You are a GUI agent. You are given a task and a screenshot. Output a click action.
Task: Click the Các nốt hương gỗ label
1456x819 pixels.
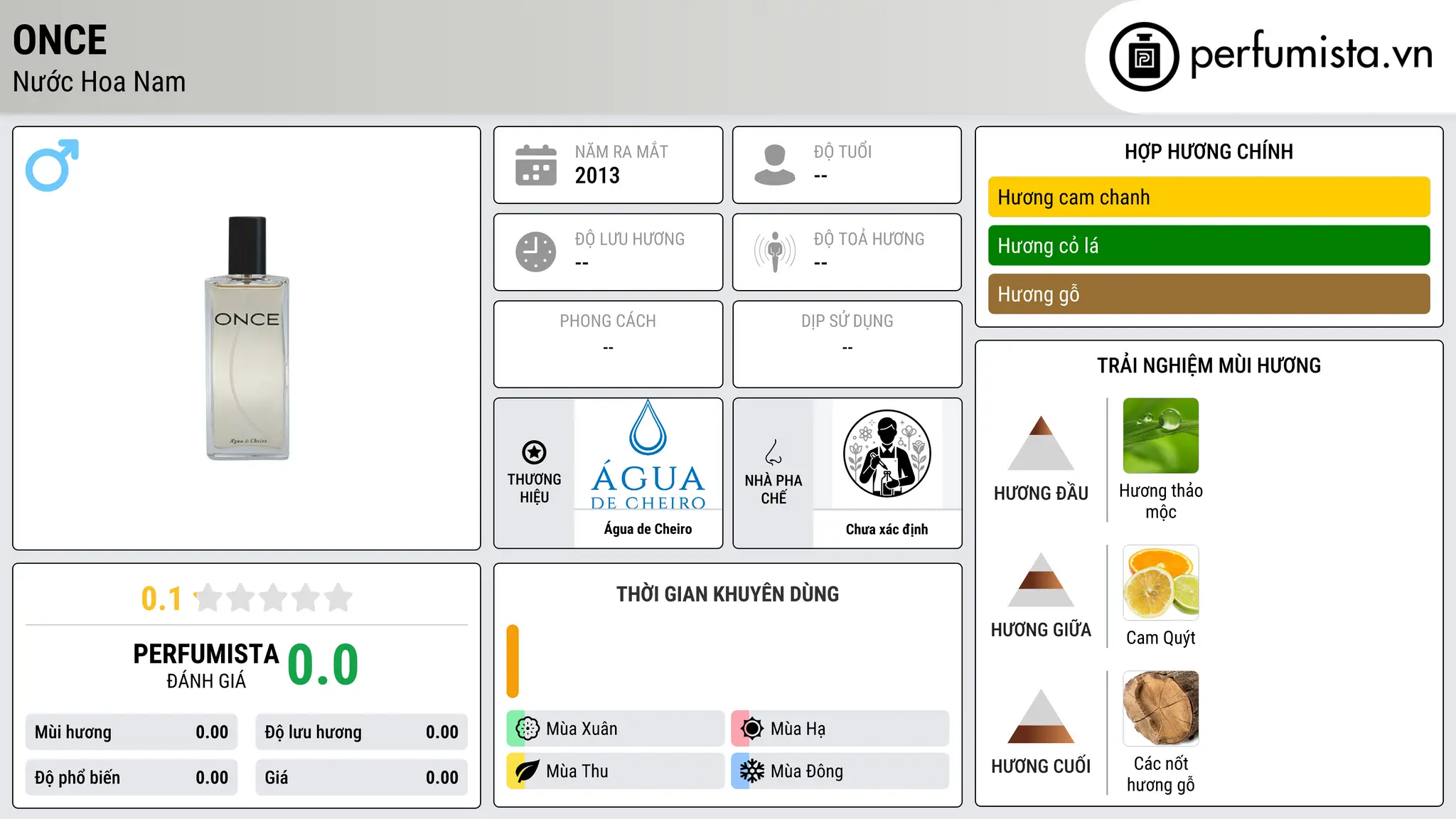click(1161, 774)
